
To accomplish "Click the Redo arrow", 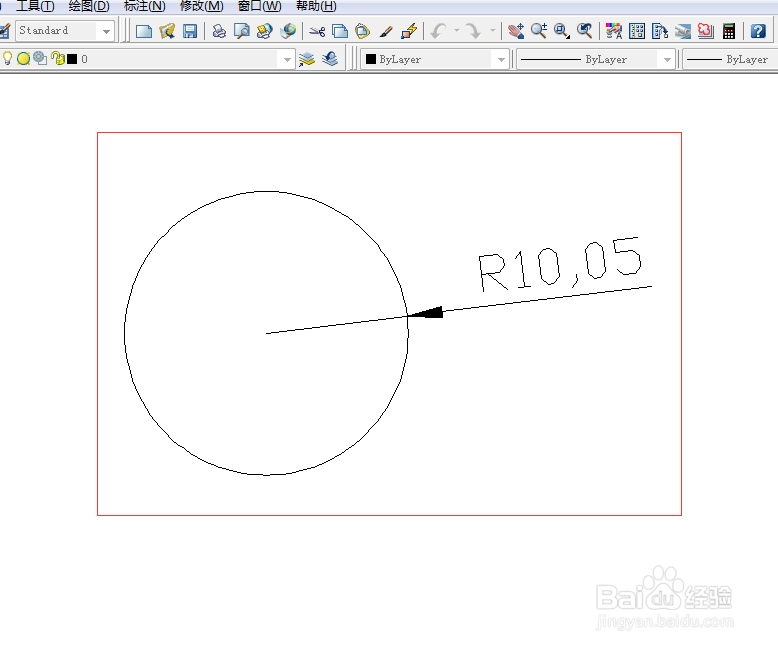I will (x=474, y=31).
